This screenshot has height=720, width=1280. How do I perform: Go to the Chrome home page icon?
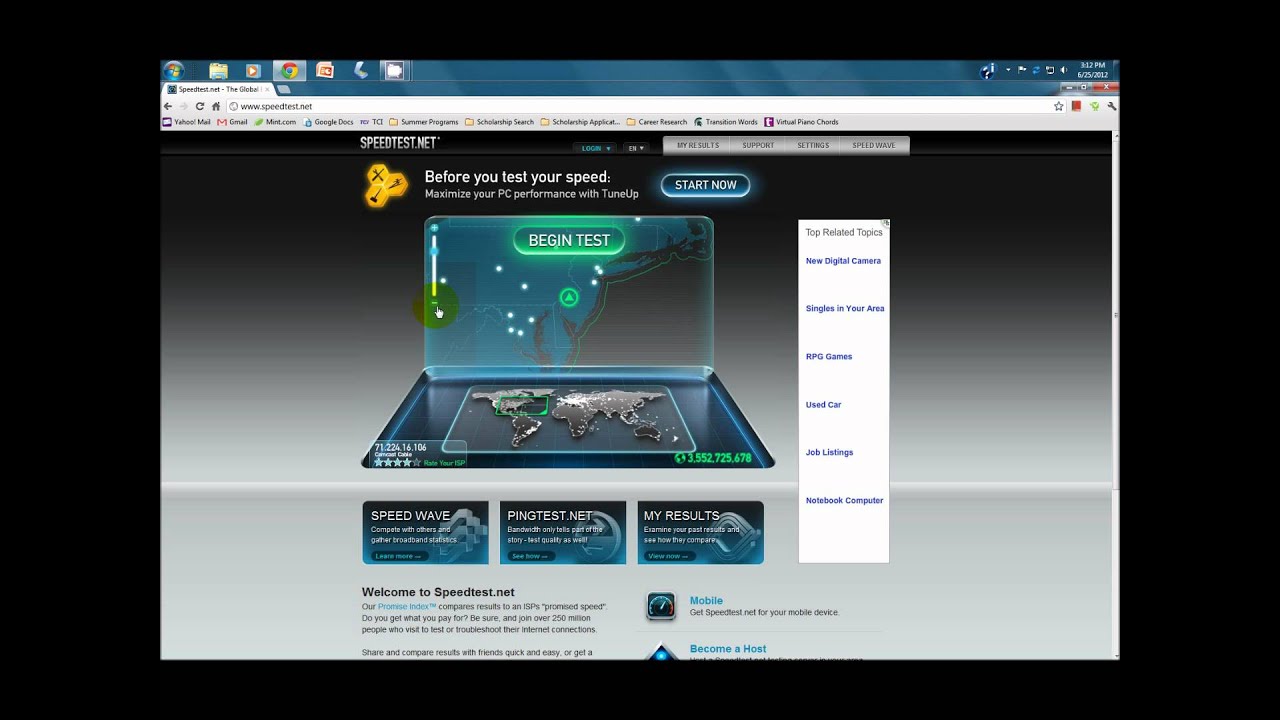(x=216, y=106)
